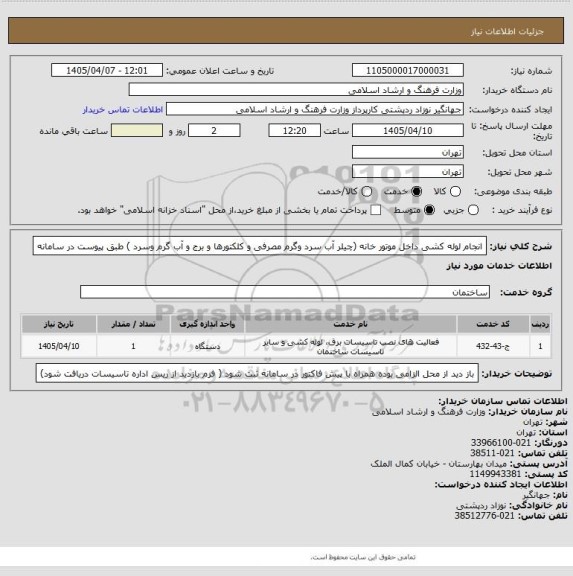
Task: Click the remaining days field showing 2
Action: coord(214,130)
